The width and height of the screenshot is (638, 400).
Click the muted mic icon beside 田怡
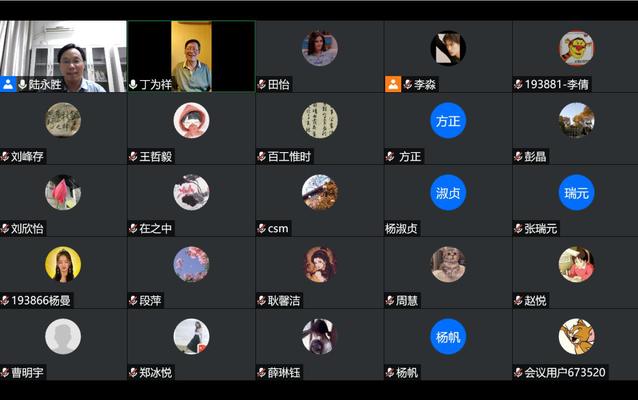coord(262,85)
